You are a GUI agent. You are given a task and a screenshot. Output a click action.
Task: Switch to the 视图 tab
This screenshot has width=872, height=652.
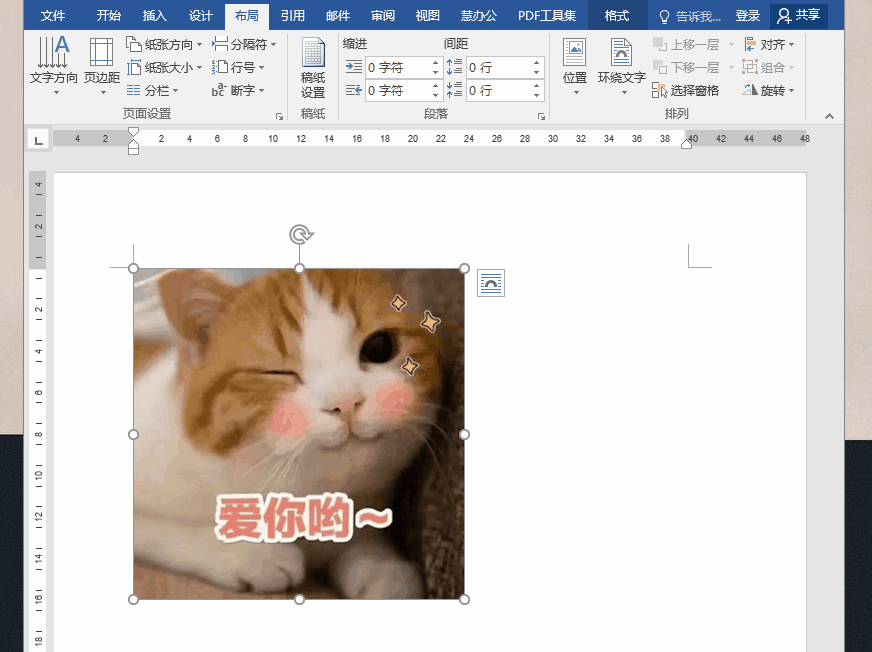(428, 16)
